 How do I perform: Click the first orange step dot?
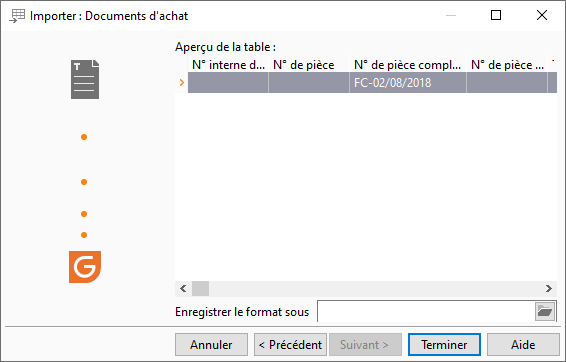(x=84, y=137)
